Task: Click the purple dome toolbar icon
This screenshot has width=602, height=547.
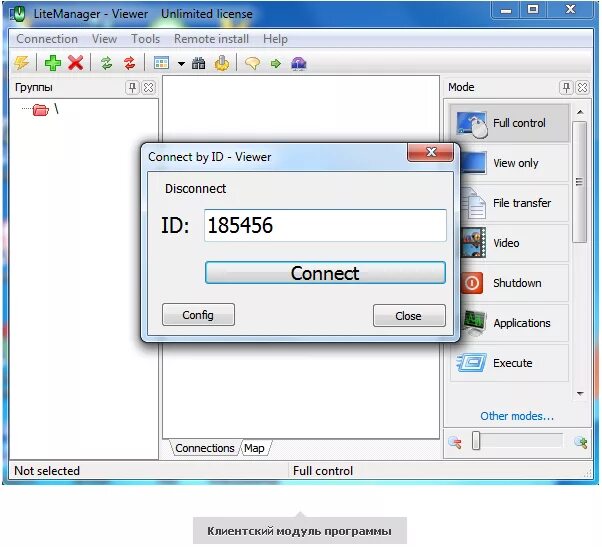Action: tap(299, 63)
